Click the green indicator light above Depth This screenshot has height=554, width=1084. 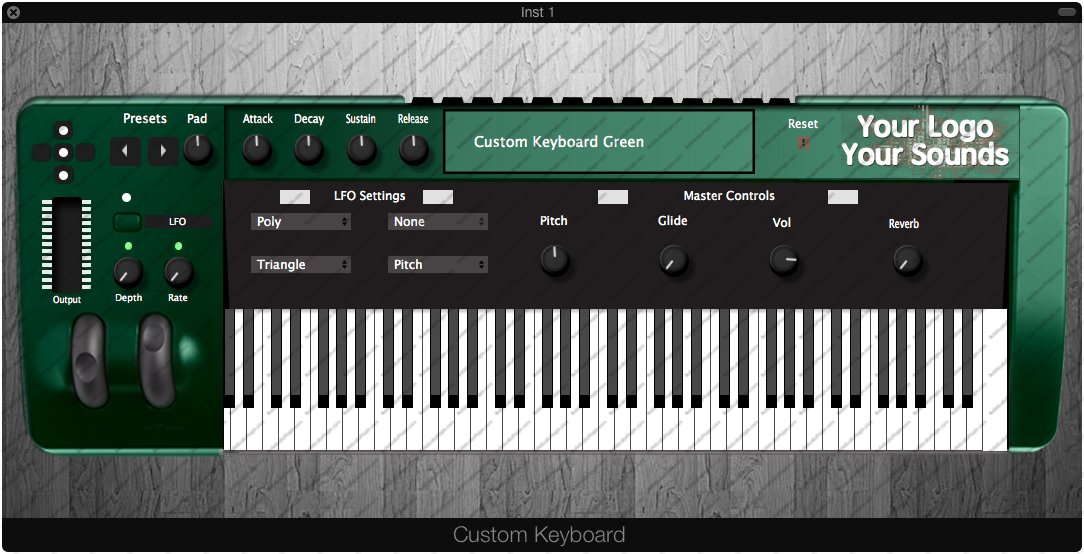pyautogui.click(x=128, y=246)
